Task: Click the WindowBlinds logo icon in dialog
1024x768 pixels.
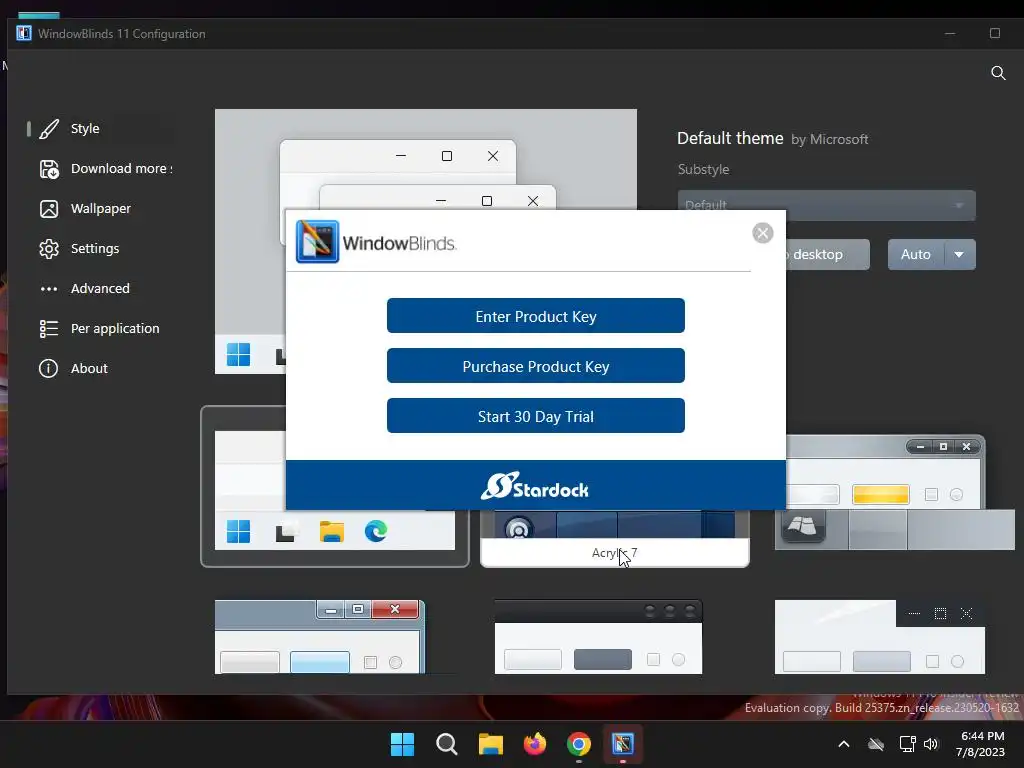Action: point(317,242)
